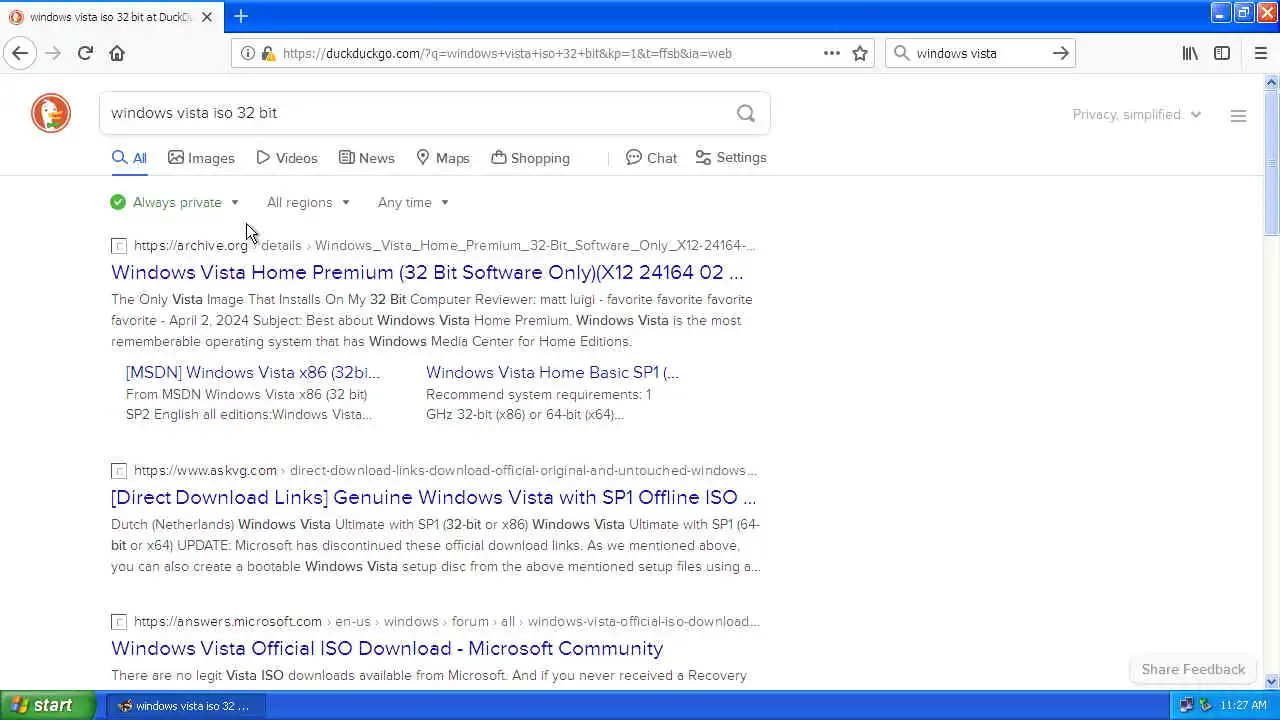
Task: Click the browser search box with windows vista
Action: (980, 53)
